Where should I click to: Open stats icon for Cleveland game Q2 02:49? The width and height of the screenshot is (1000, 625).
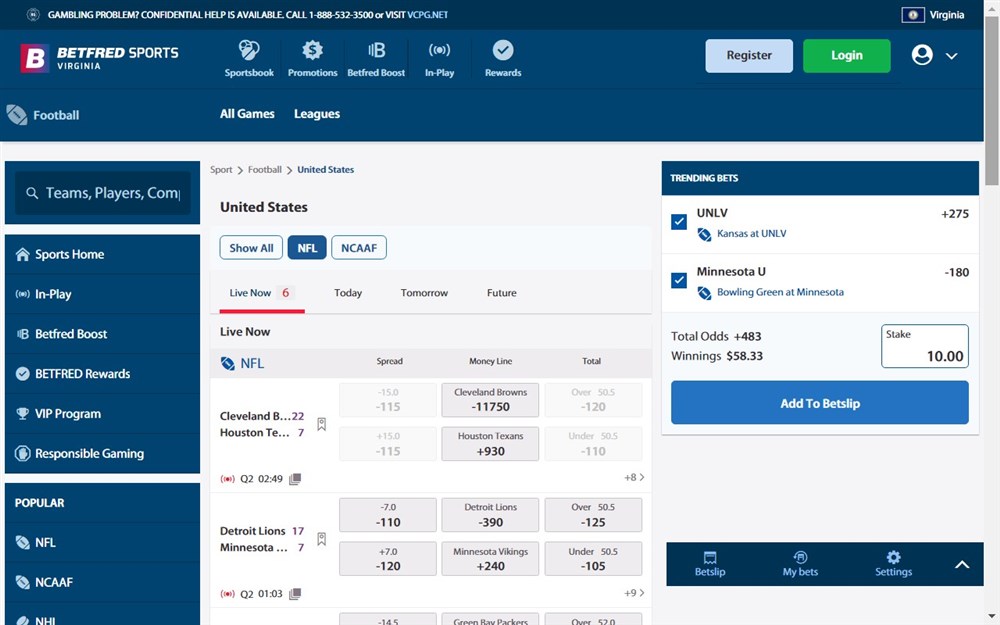(x=295, y=479)
